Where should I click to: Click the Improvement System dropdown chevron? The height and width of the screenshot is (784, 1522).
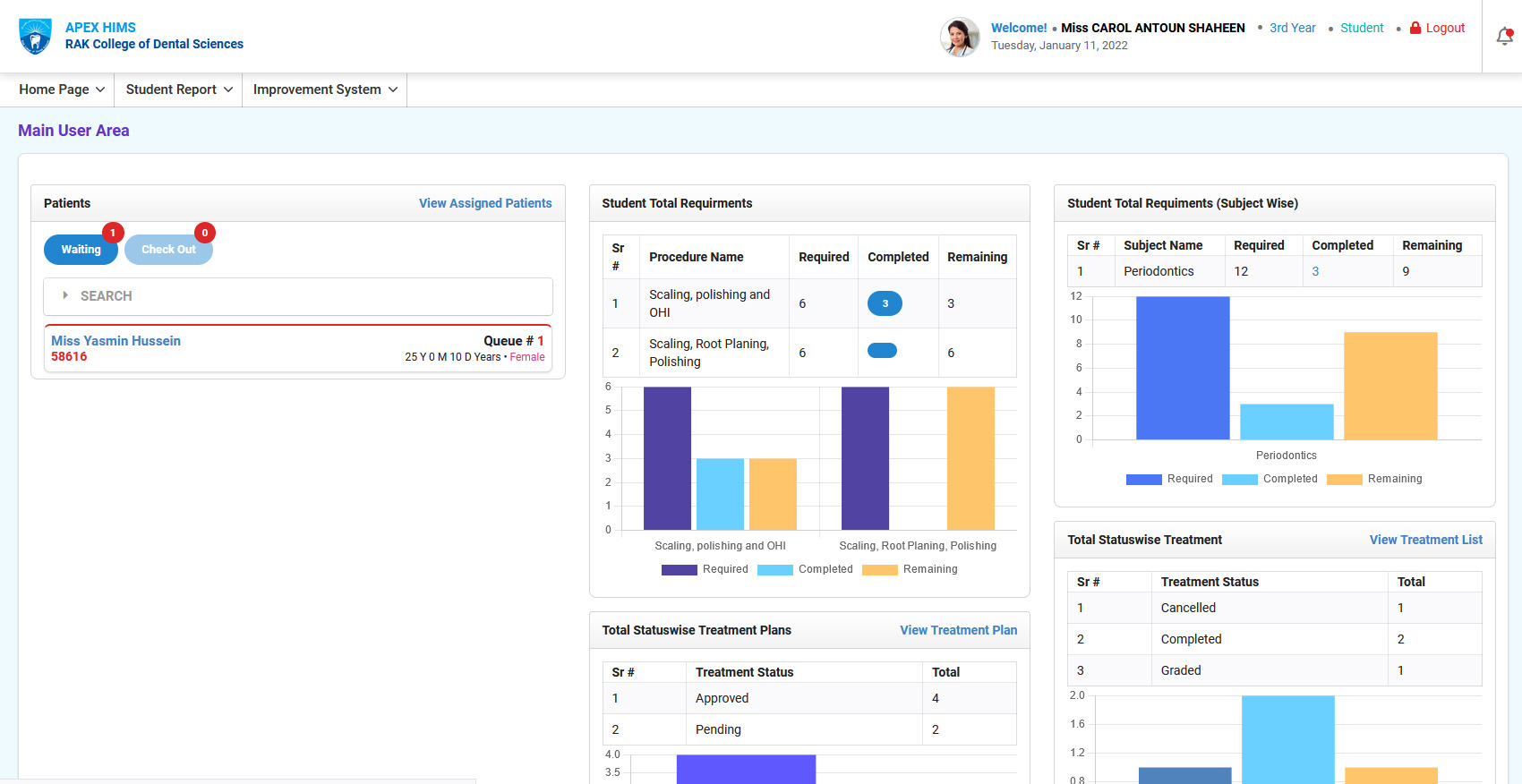[x=393, y=89]
